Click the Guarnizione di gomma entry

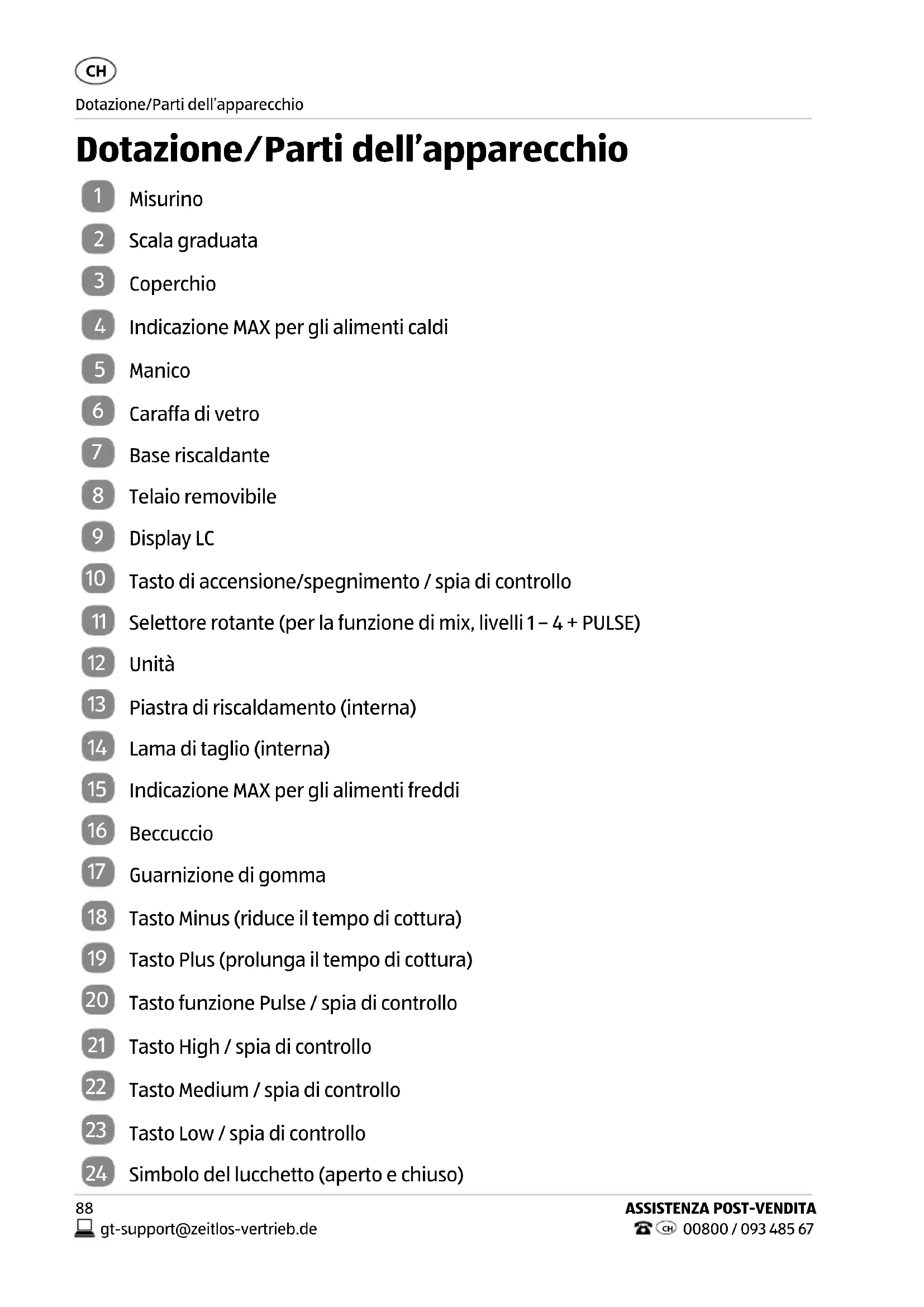(227, 875)
